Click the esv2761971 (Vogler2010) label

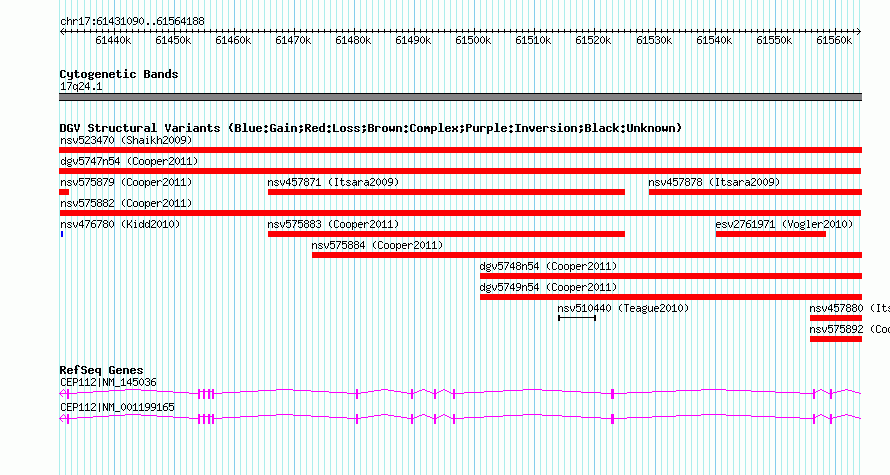(x=784, y=224)
